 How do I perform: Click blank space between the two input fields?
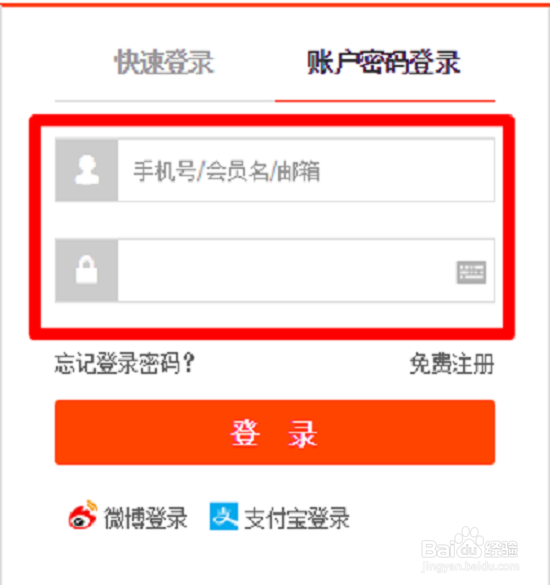coord(275,220)
